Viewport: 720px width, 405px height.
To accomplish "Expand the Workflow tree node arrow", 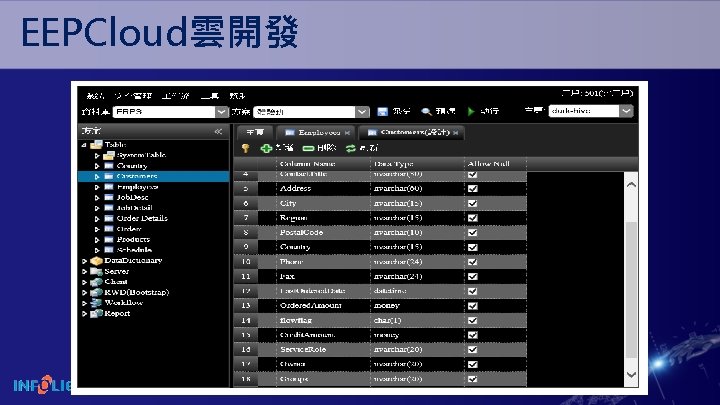I will [x=84, y=303].
